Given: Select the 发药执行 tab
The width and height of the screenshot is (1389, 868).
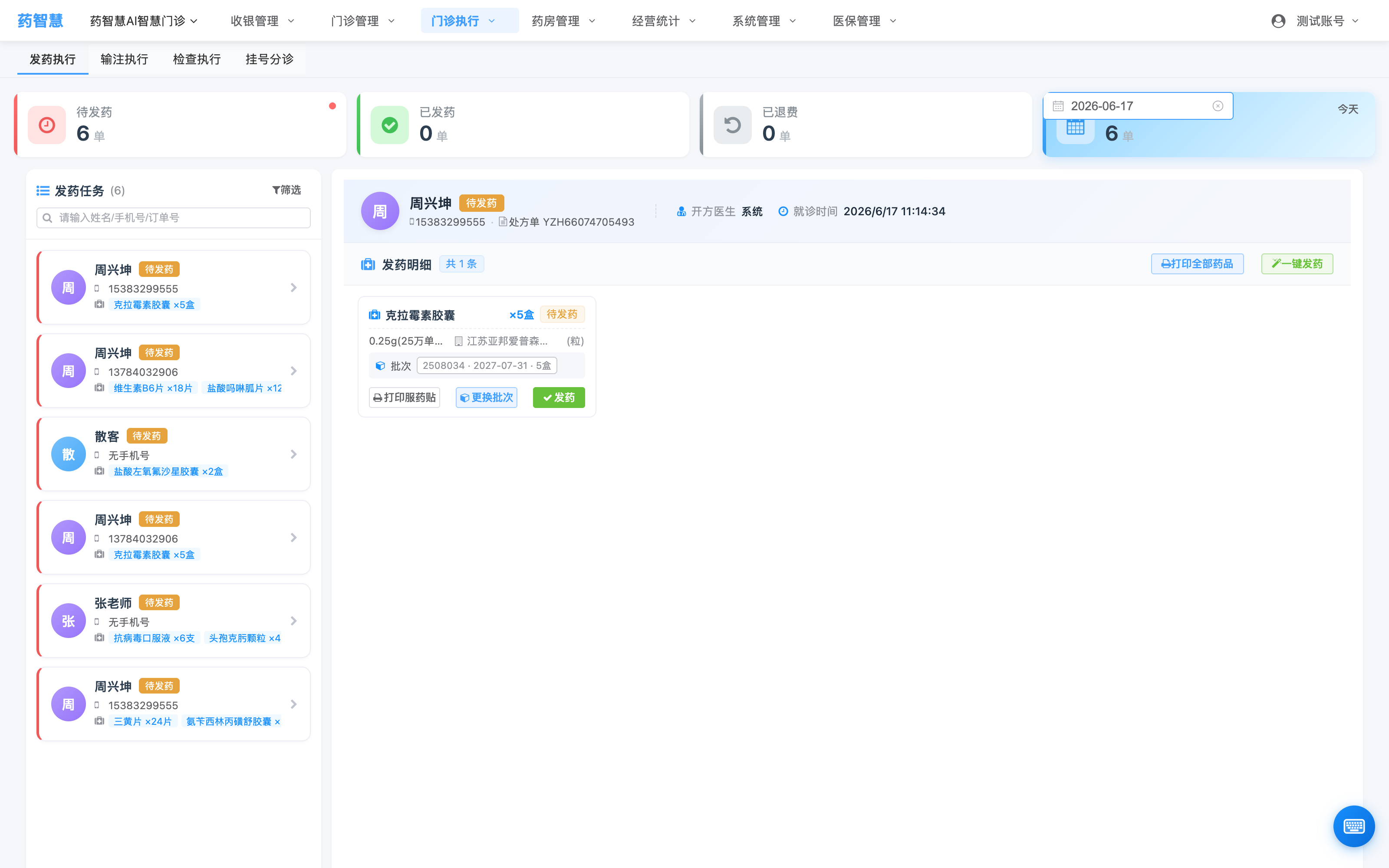Looking at the screenshot, I should 53,59.
